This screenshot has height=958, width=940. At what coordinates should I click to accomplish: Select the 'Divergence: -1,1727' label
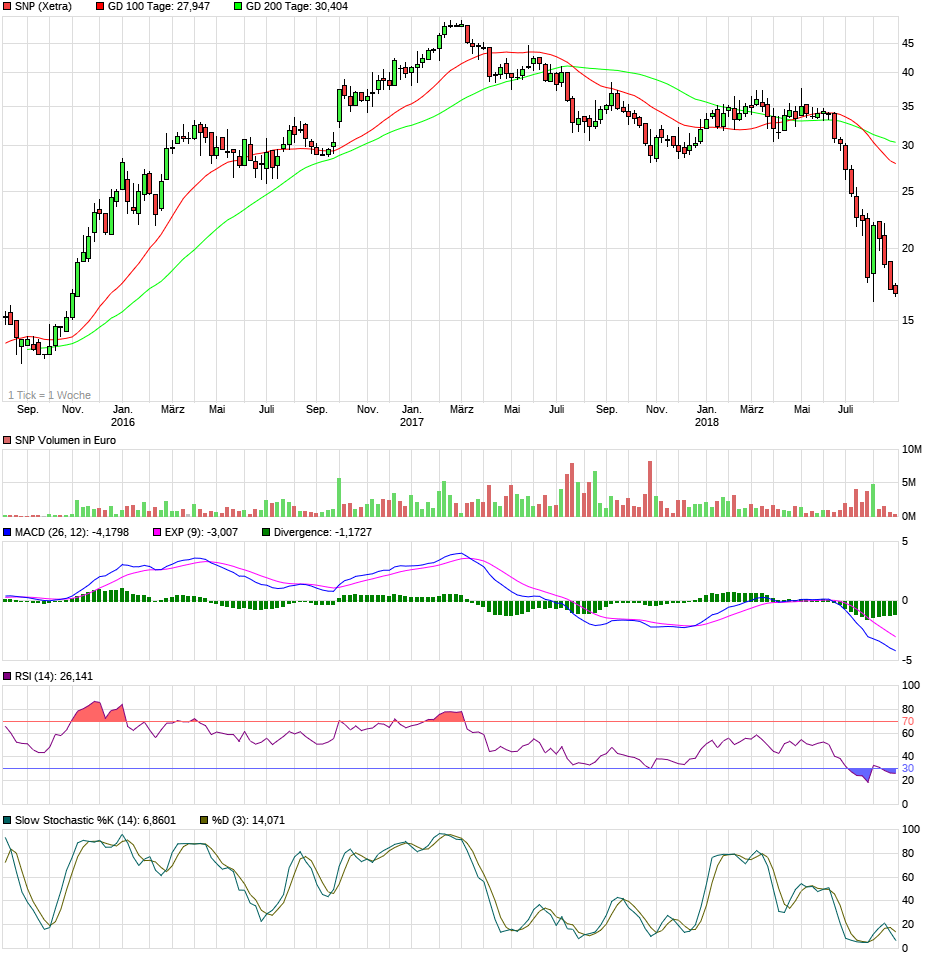[322, 533]
